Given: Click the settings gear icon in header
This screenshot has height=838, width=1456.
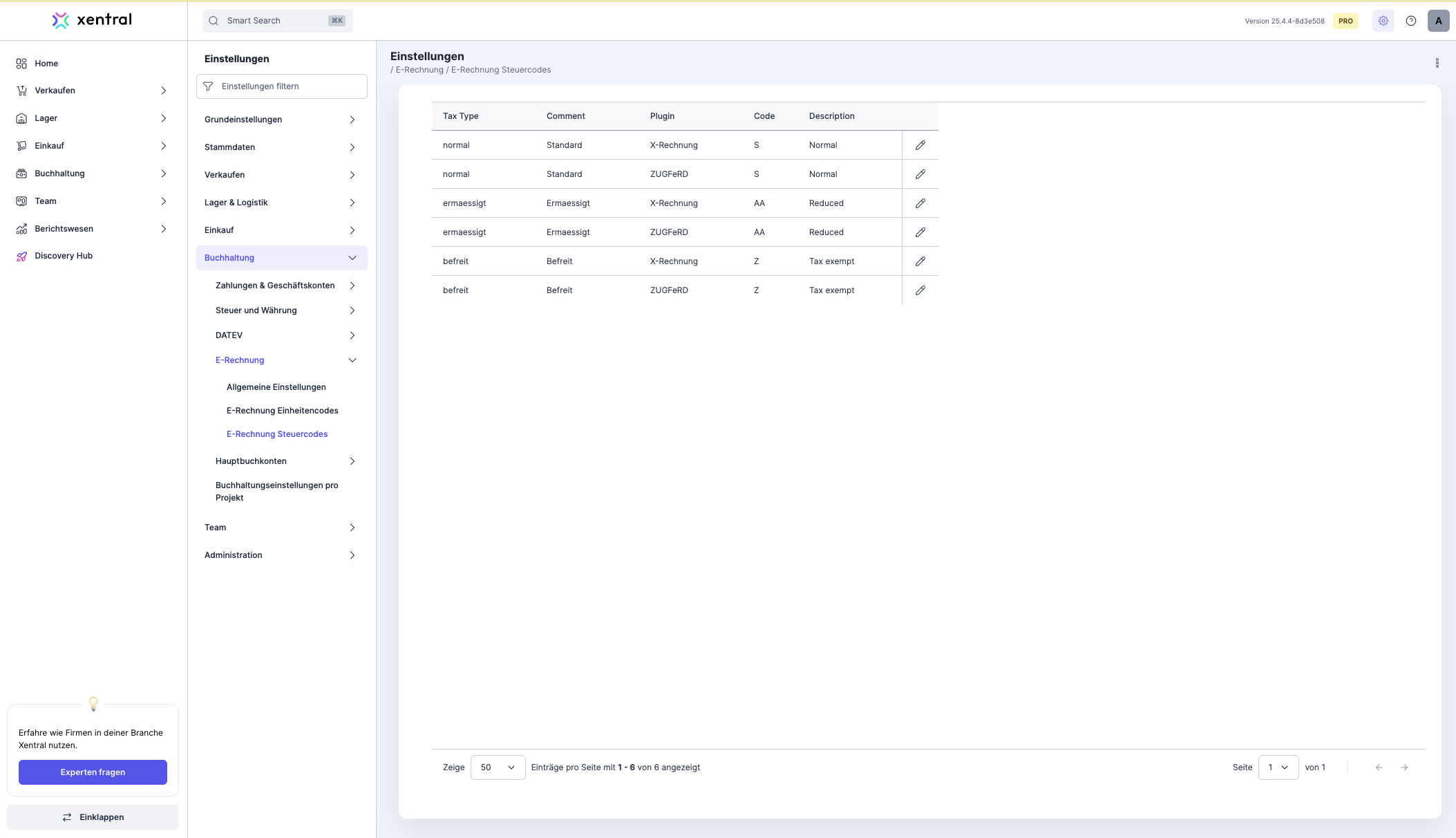Looking at the screenshot, I should tap(1383, 21).
